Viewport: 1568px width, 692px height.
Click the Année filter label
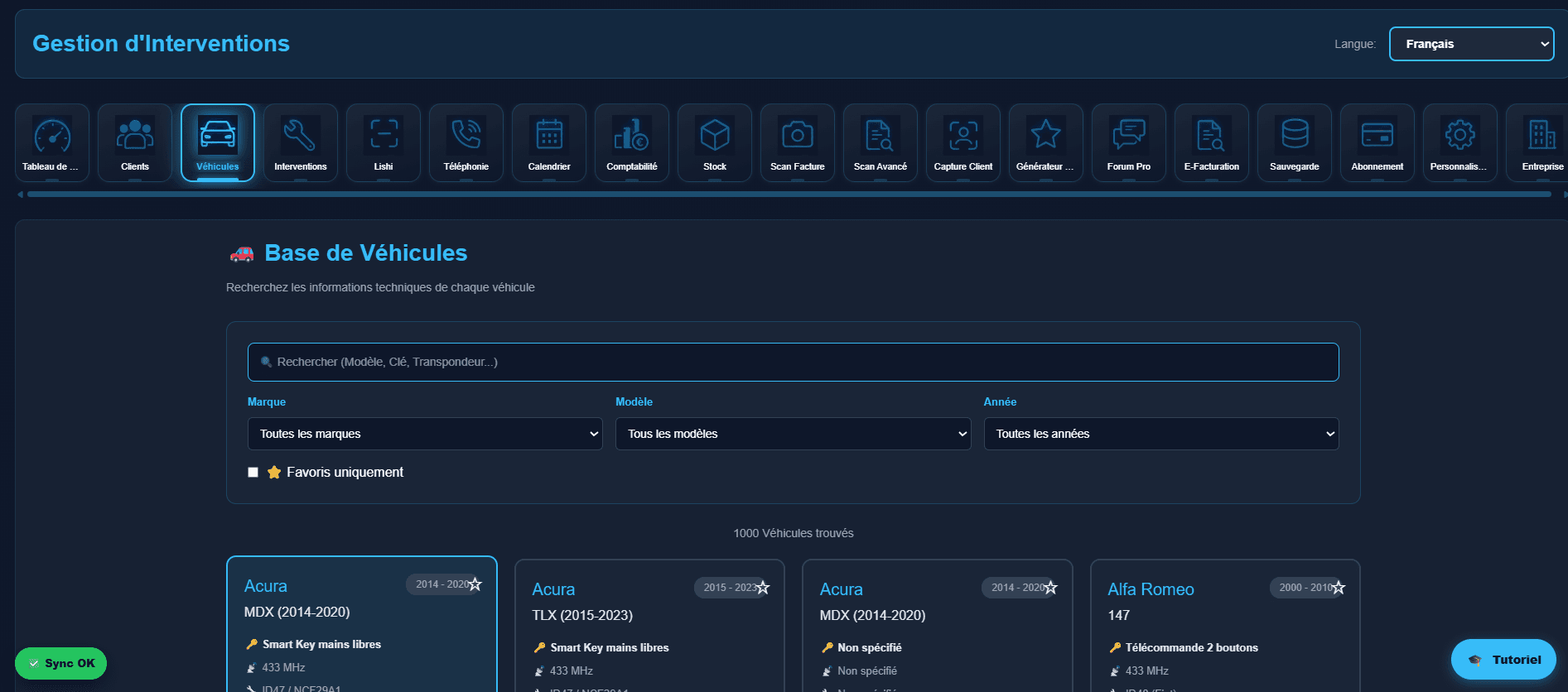(x=1000, y=401)
